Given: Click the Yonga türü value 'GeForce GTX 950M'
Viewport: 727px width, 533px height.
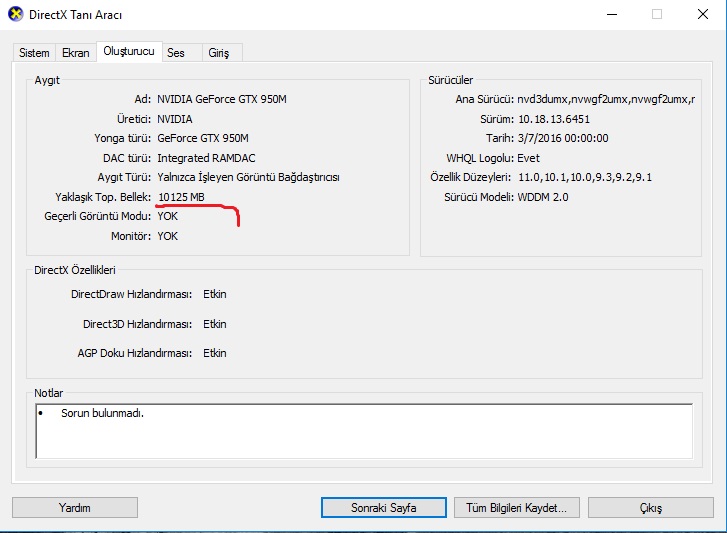Looking at the screenshot, I should [203, 138].
